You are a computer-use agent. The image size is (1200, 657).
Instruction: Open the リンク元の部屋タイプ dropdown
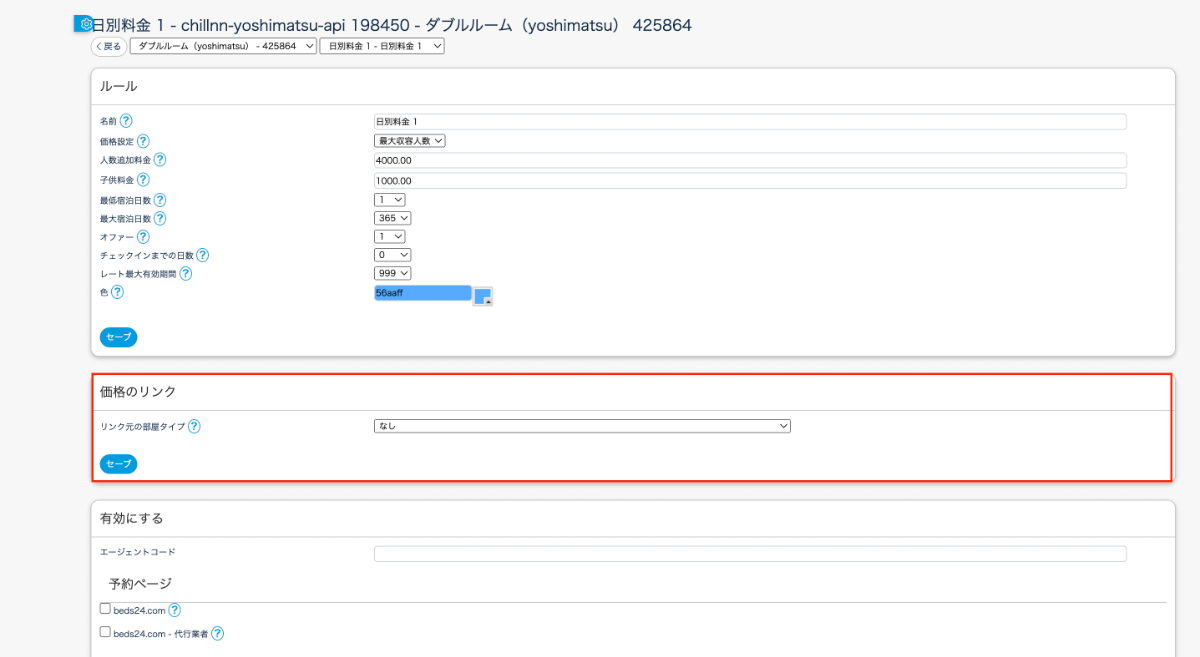coord(581,425)
